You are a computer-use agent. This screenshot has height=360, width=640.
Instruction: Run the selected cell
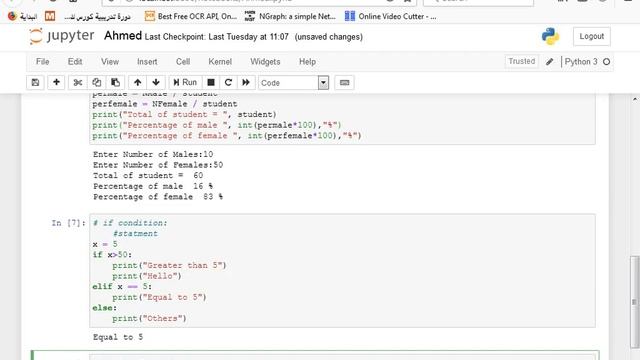pos(185,82)
